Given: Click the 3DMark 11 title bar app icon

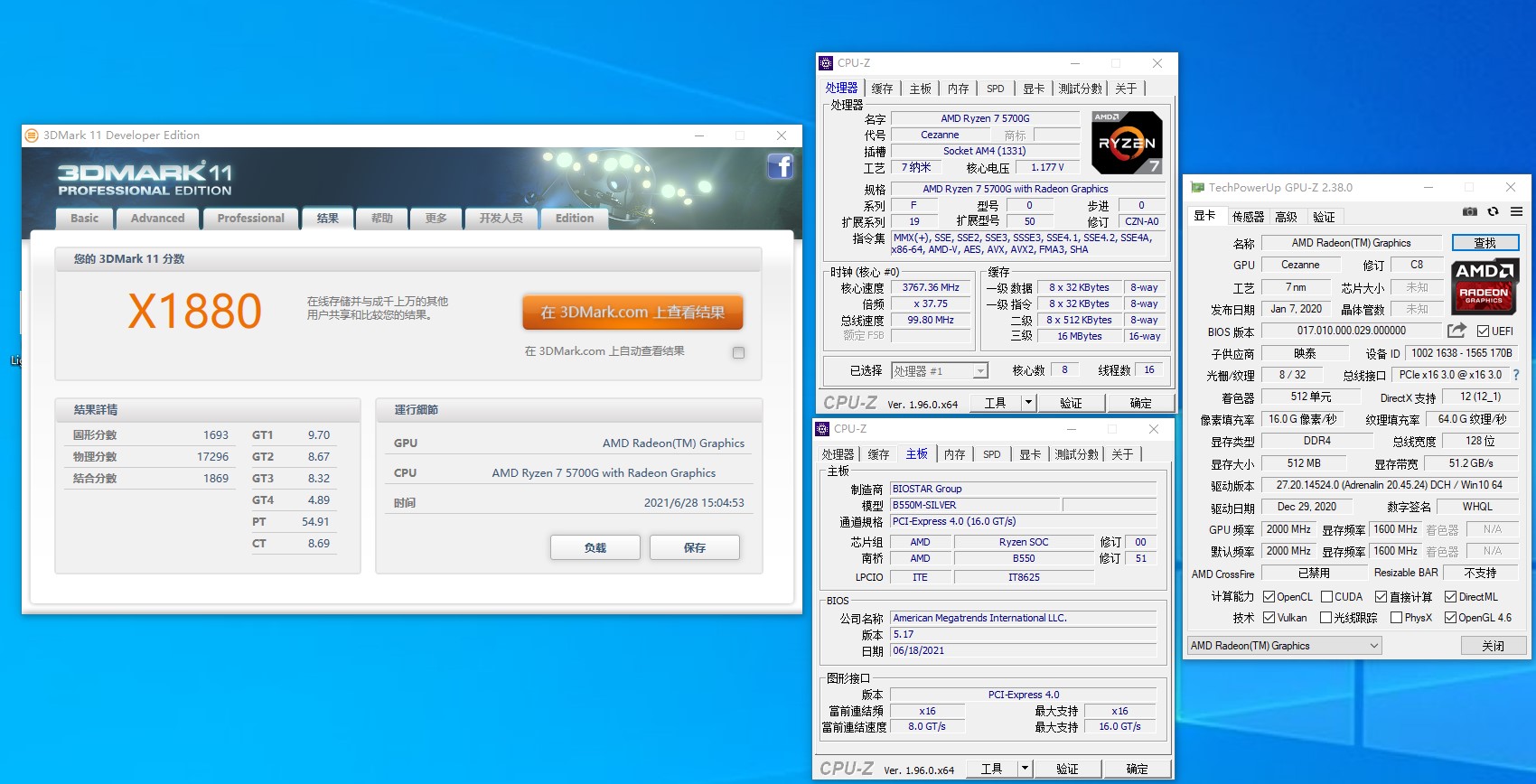Looking at the screenshot, I should (33, 135).
